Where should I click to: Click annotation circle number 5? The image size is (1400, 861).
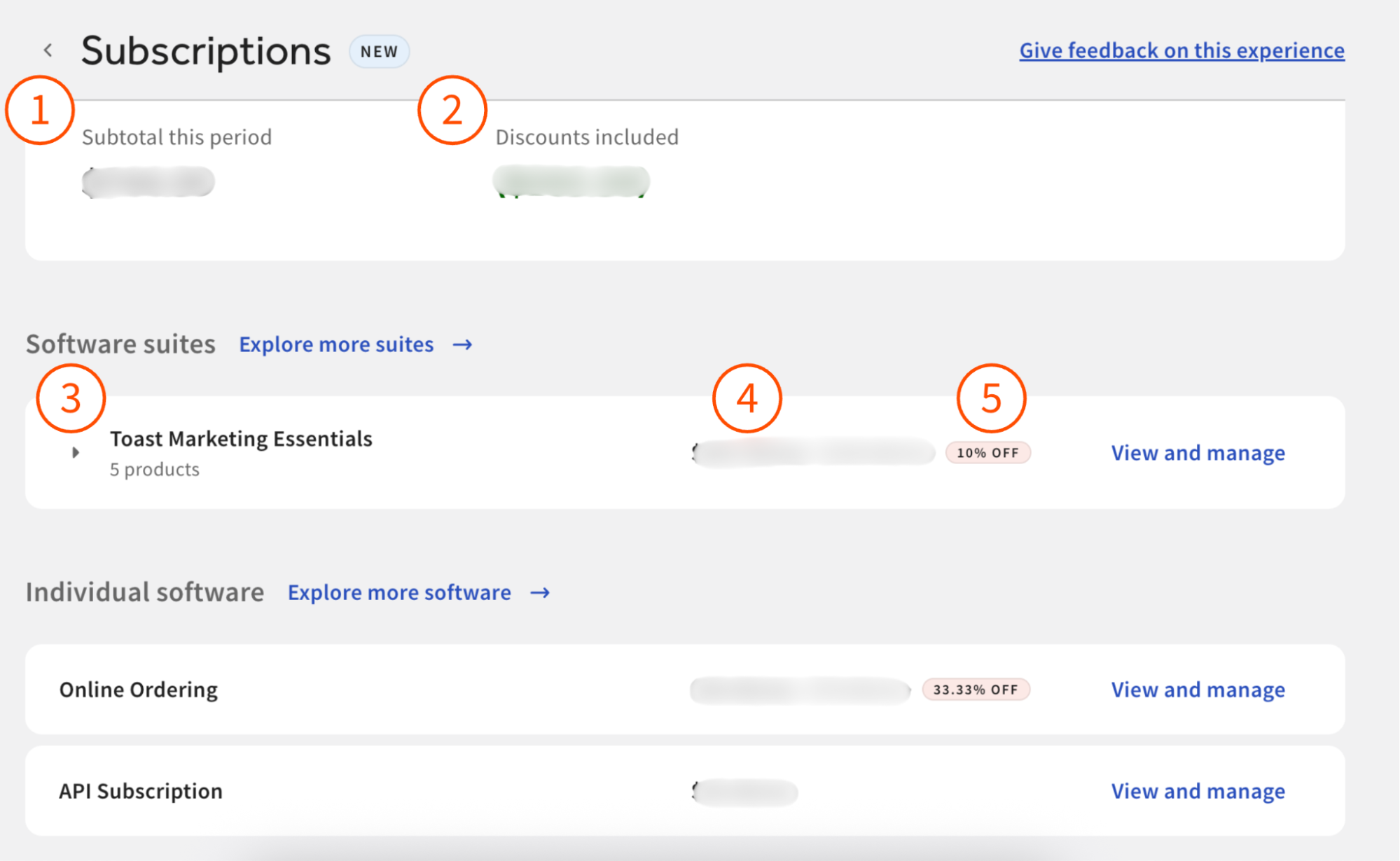pos(991,398)
